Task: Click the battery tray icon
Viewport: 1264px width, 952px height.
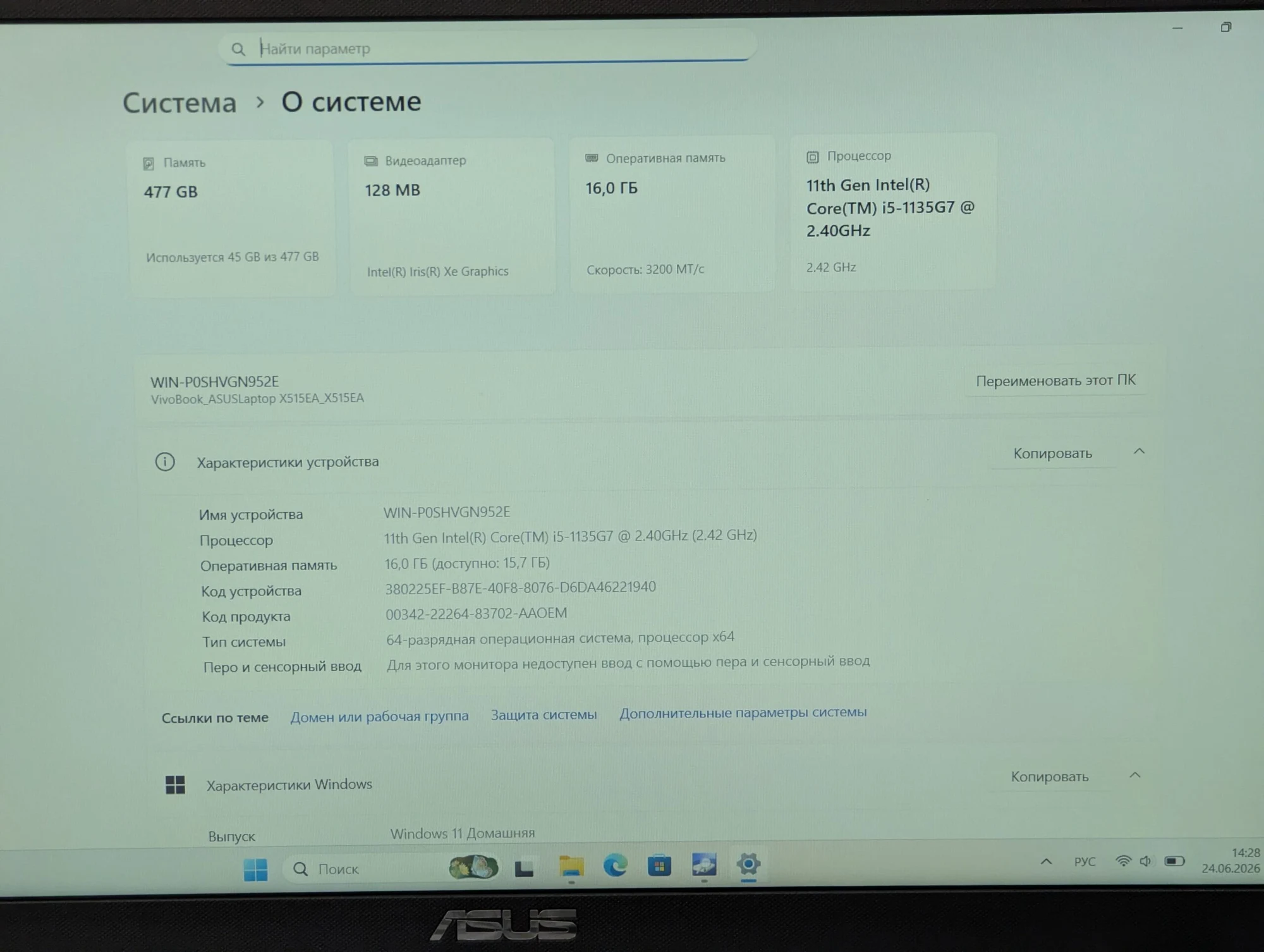Action: click(1174, 861)
